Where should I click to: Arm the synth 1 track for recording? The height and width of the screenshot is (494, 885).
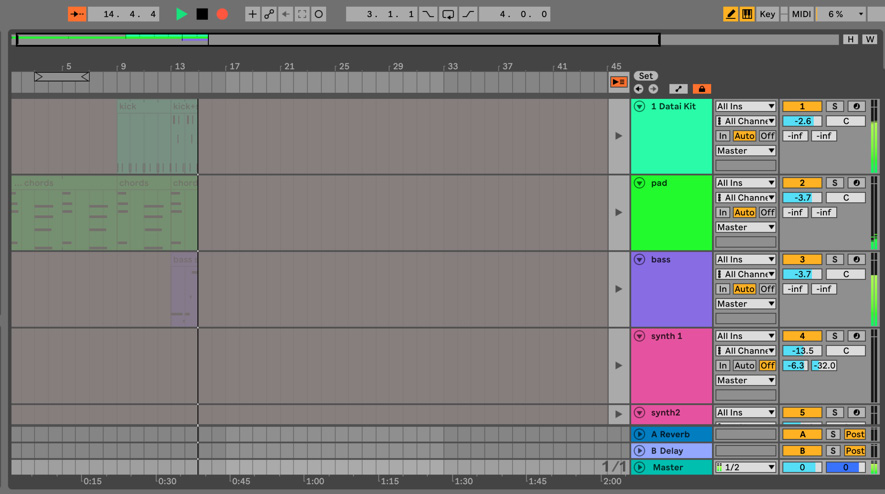click(x=856, y=336)
